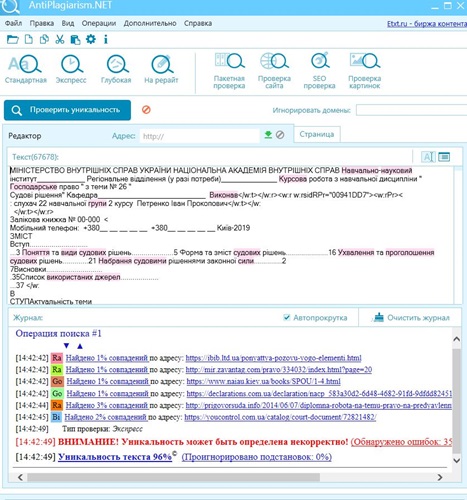Stop check using red cancel icon
The width and height of the screenshot is (467, 500).
coord(146,110)
